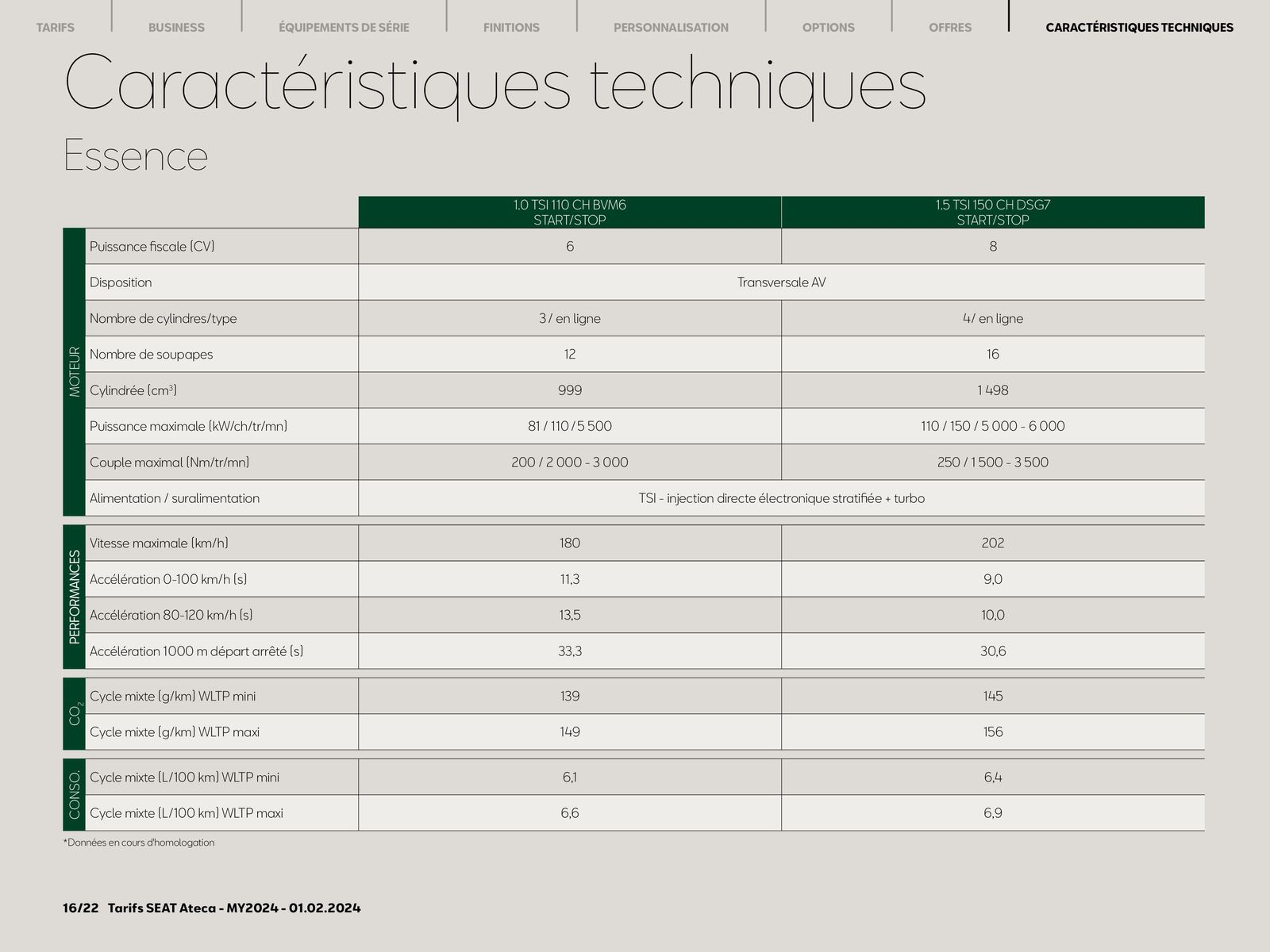
Task: Click the 6,1 consumption value
Action: 570,777
